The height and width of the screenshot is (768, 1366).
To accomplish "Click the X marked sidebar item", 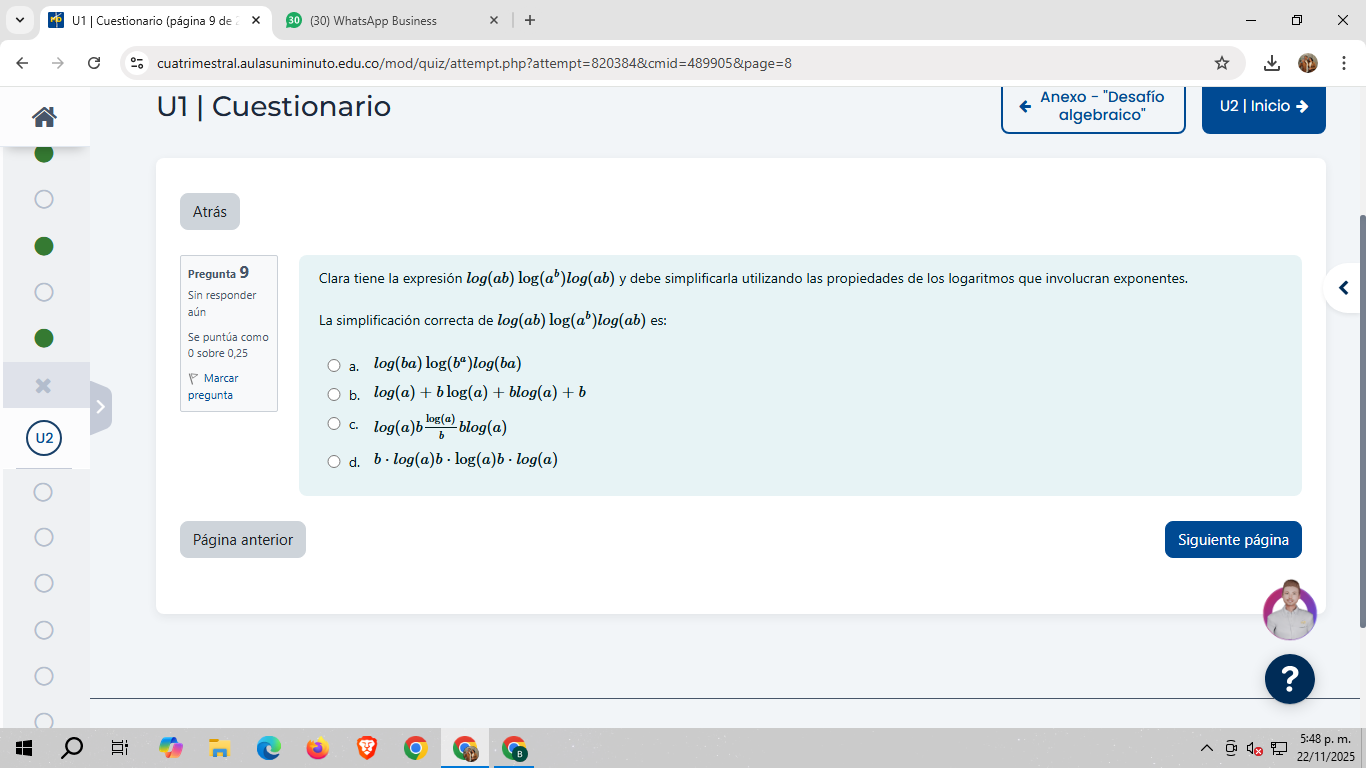I will (44, 385).
